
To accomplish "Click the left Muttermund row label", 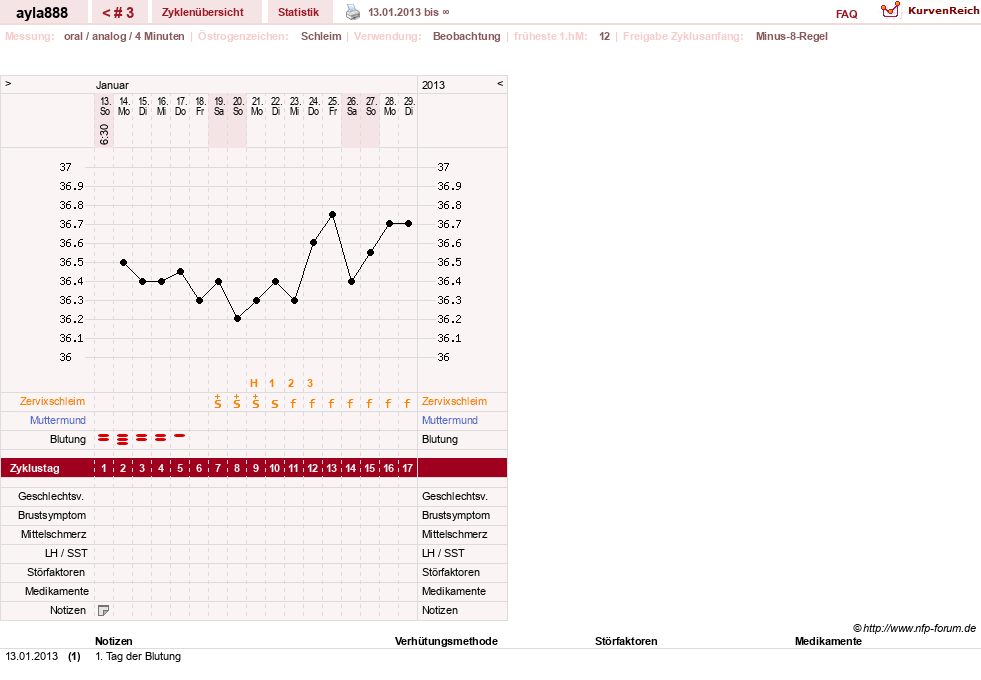I will [58, 420].
